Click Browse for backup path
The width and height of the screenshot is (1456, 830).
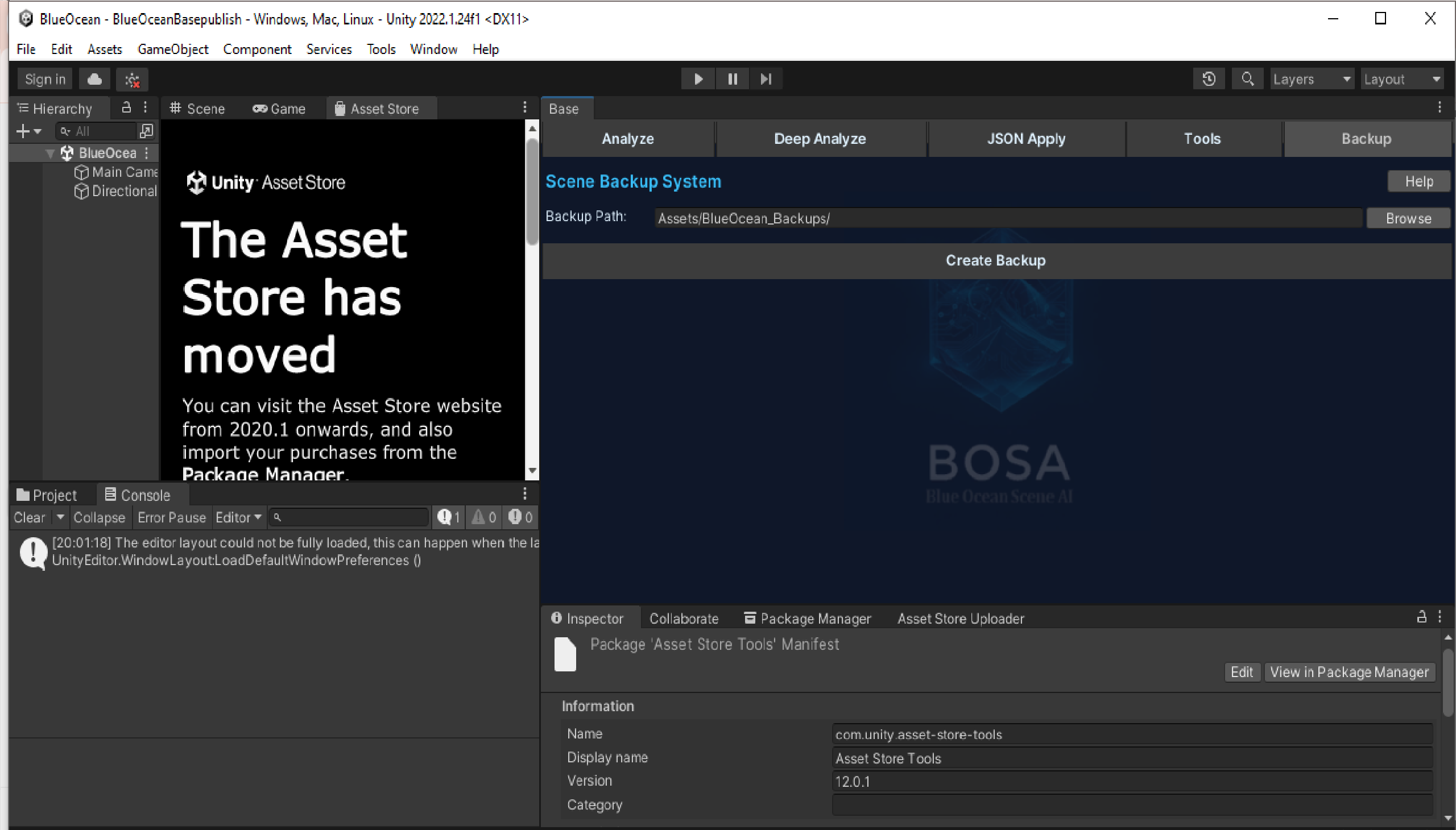pos(1408,218)
